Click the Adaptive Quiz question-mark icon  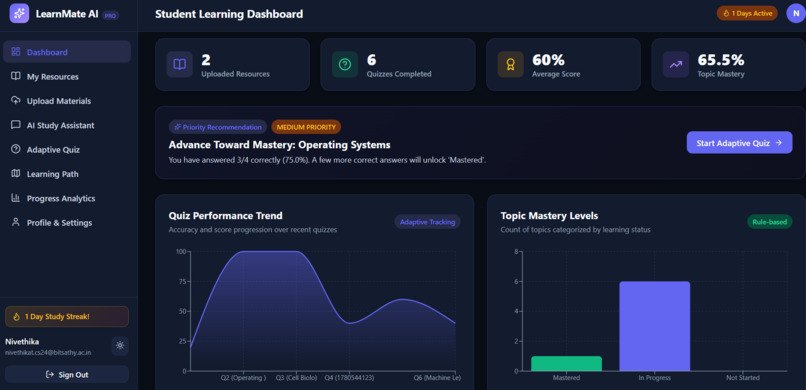[15, 149]
